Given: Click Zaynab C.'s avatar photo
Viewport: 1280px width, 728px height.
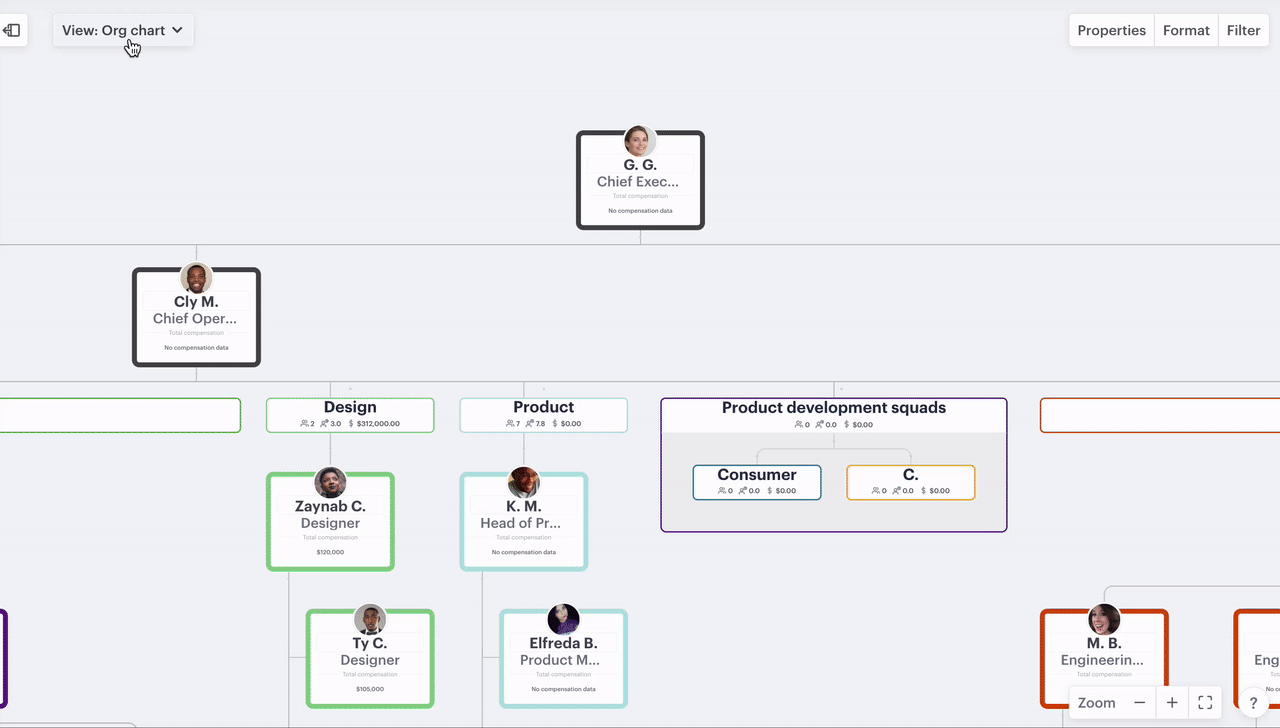Looking at the screenshot, I should coord(330,483).
